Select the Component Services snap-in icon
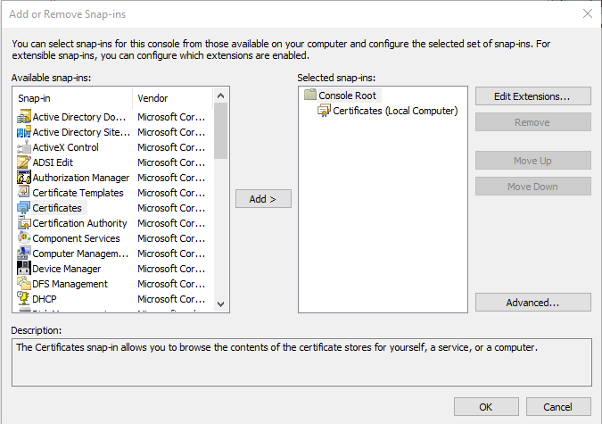This screenshot has height=424, width=602. 24,238
